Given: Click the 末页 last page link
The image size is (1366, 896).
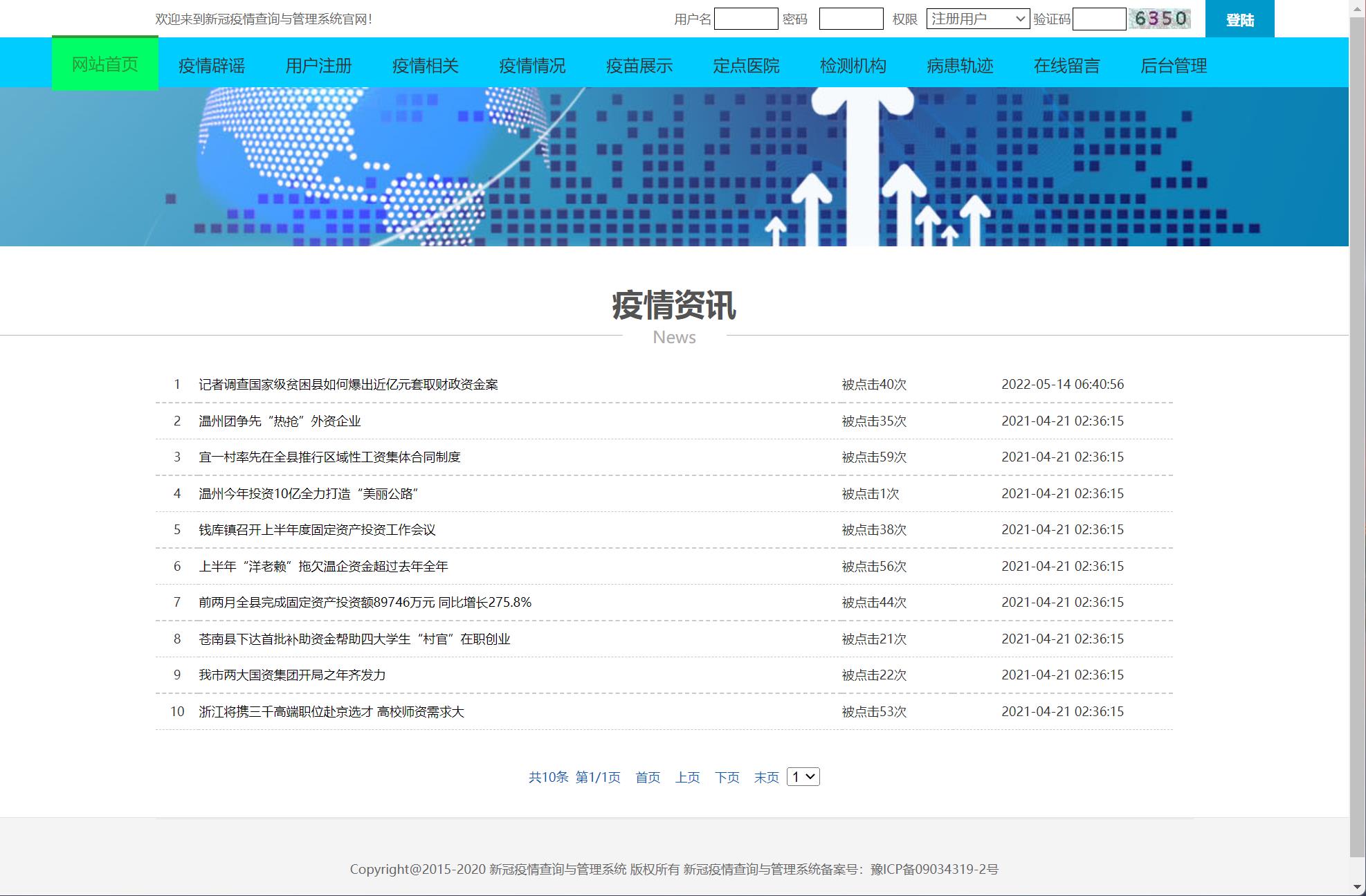Looking at the screenshot, I should pyautogui.click(x=766, y=777).
